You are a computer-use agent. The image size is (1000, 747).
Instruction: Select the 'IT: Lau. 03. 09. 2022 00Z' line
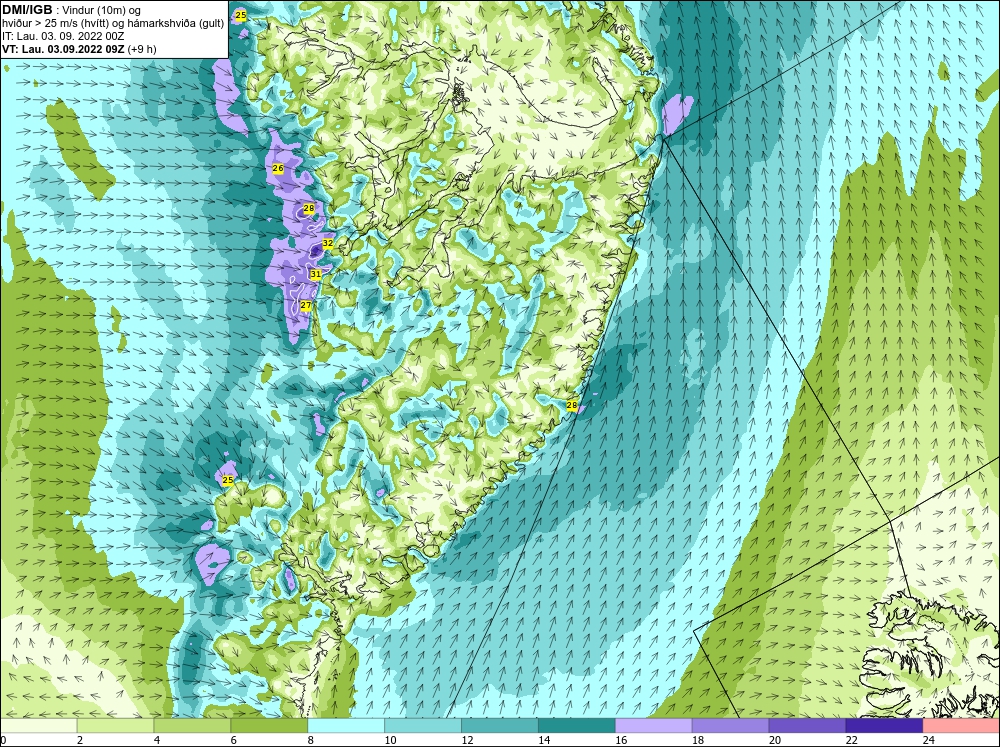tap(63, 36)
